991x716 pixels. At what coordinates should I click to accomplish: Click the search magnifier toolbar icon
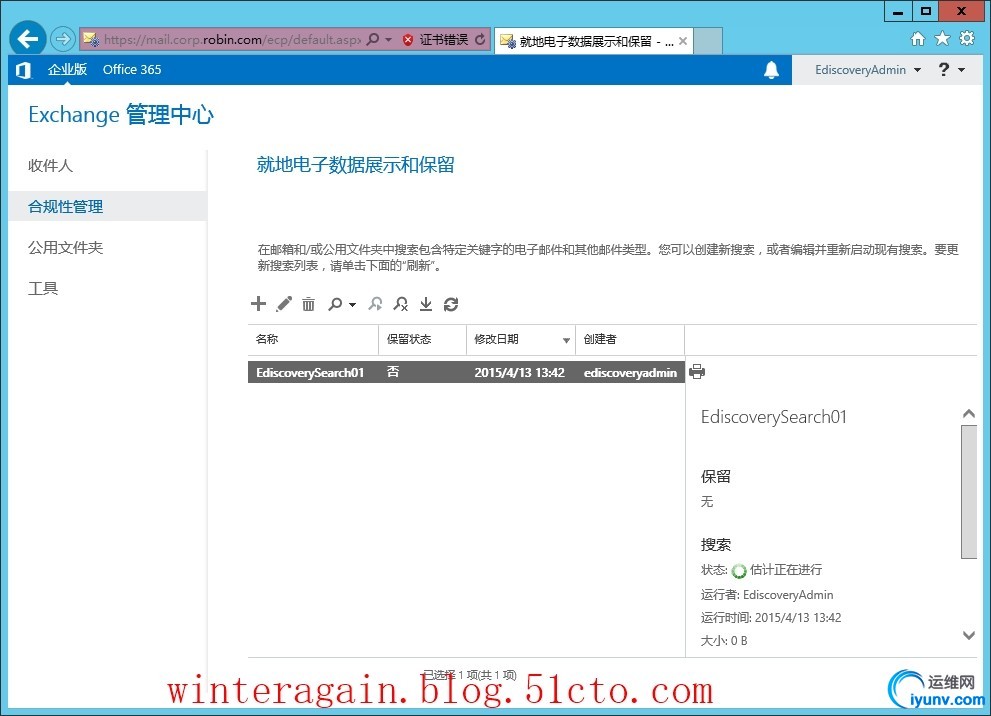(335, 304)
